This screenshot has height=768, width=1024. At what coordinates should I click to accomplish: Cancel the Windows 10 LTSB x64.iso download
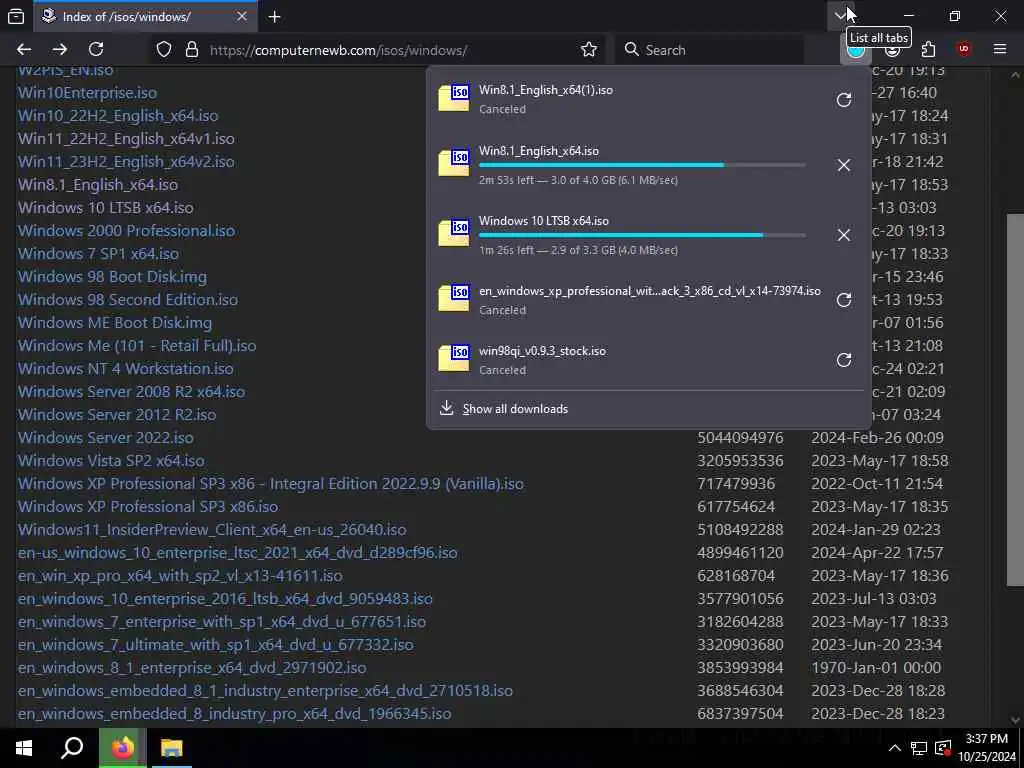click(844, 235)
